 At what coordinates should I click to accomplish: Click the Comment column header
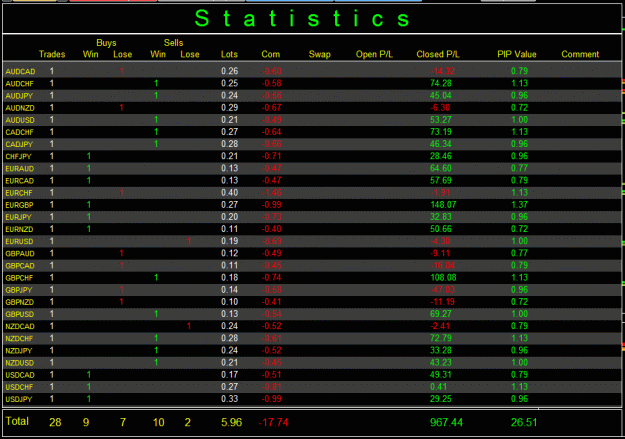(580, 54)
